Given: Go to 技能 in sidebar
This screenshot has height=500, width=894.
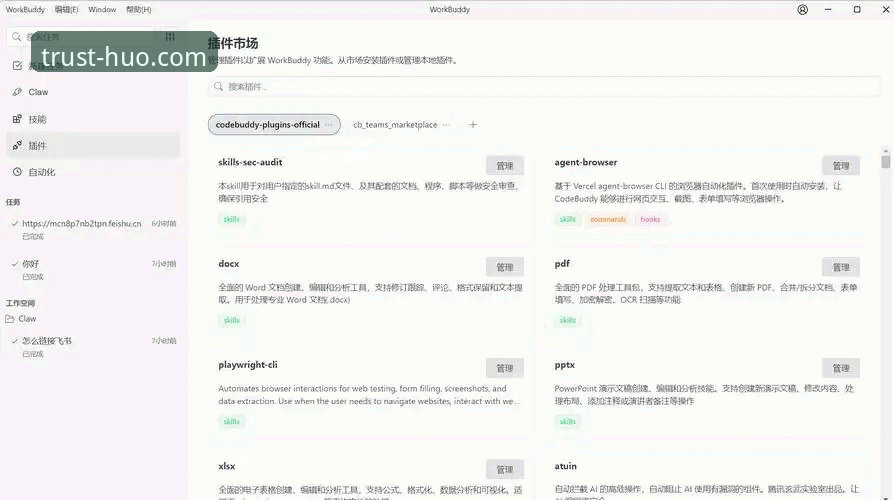Looking at the screenshot, I should [x=93, y=119].
